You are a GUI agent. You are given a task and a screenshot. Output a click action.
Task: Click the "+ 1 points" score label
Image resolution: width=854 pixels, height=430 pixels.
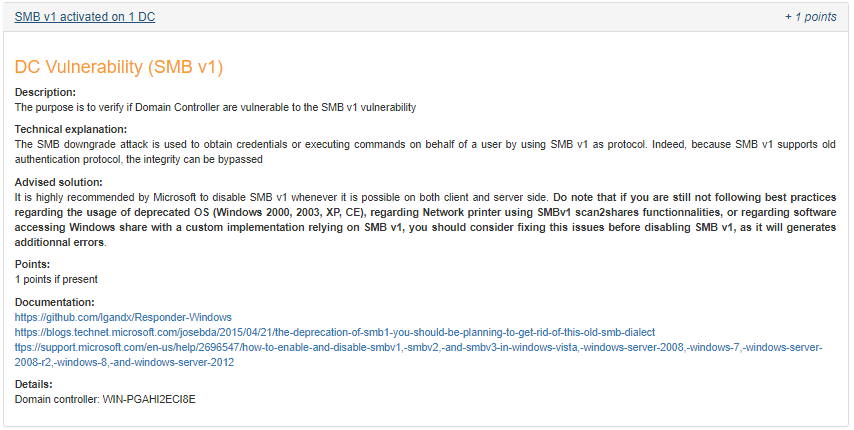810,17
